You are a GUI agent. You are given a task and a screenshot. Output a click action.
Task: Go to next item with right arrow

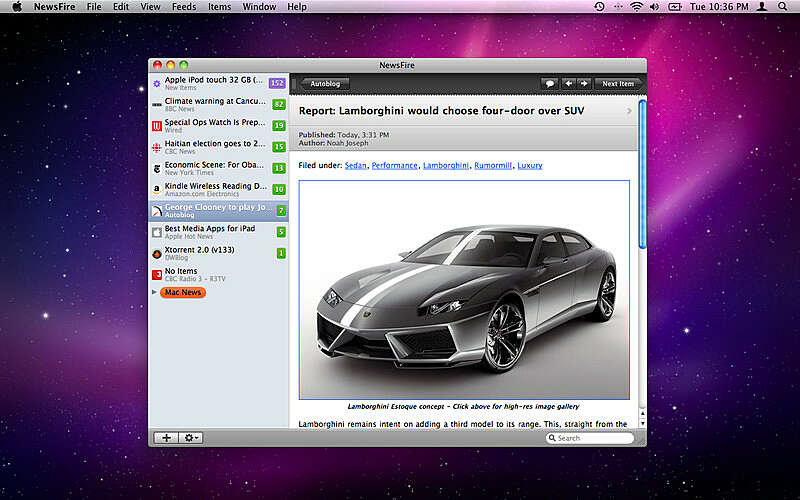click(x=584, y=84)
